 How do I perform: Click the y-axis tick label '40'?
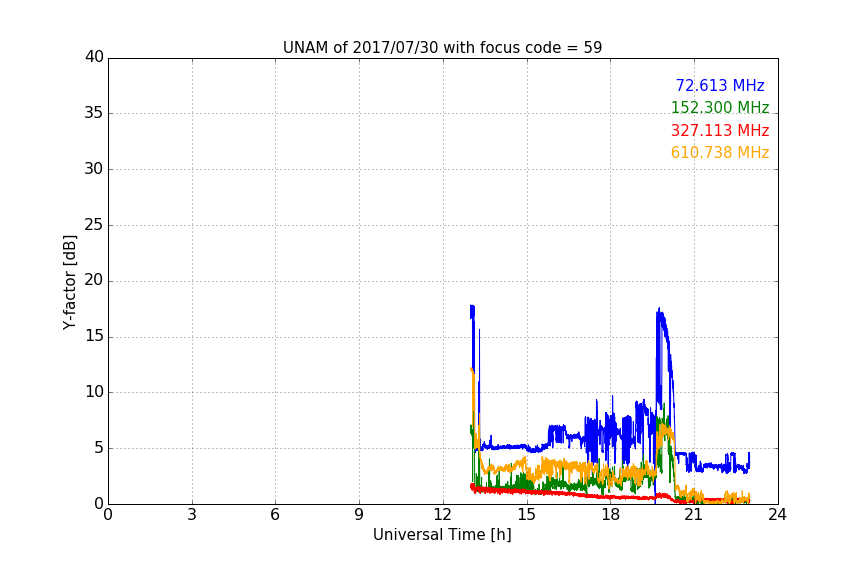pyautogui.click(x=94, y=57)
